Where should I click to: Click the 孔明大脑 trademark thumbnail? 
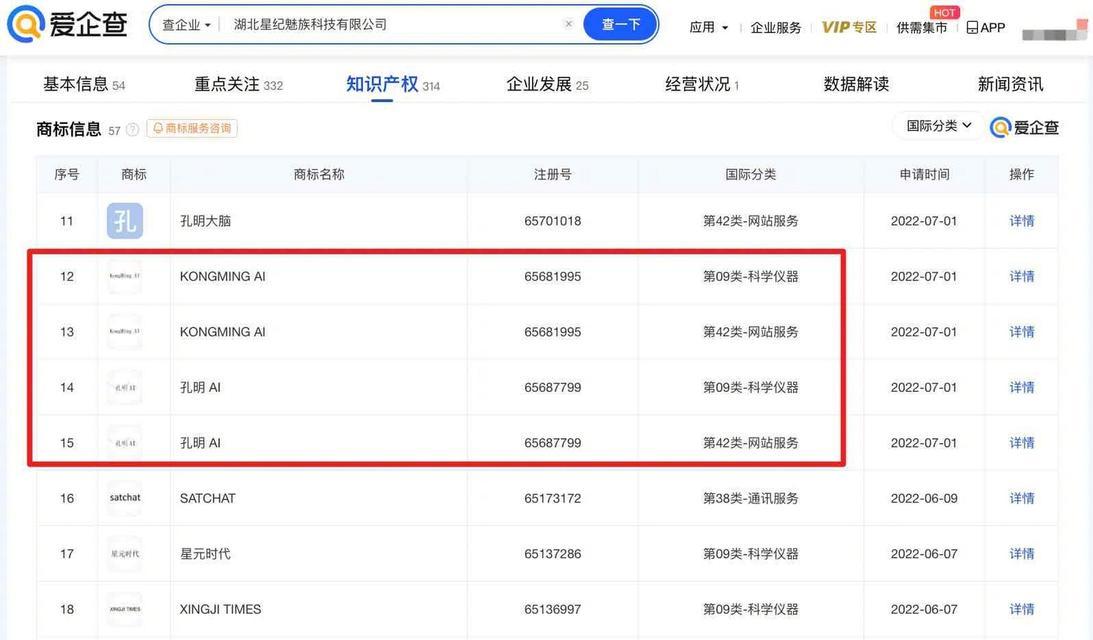tap(125, 221)
